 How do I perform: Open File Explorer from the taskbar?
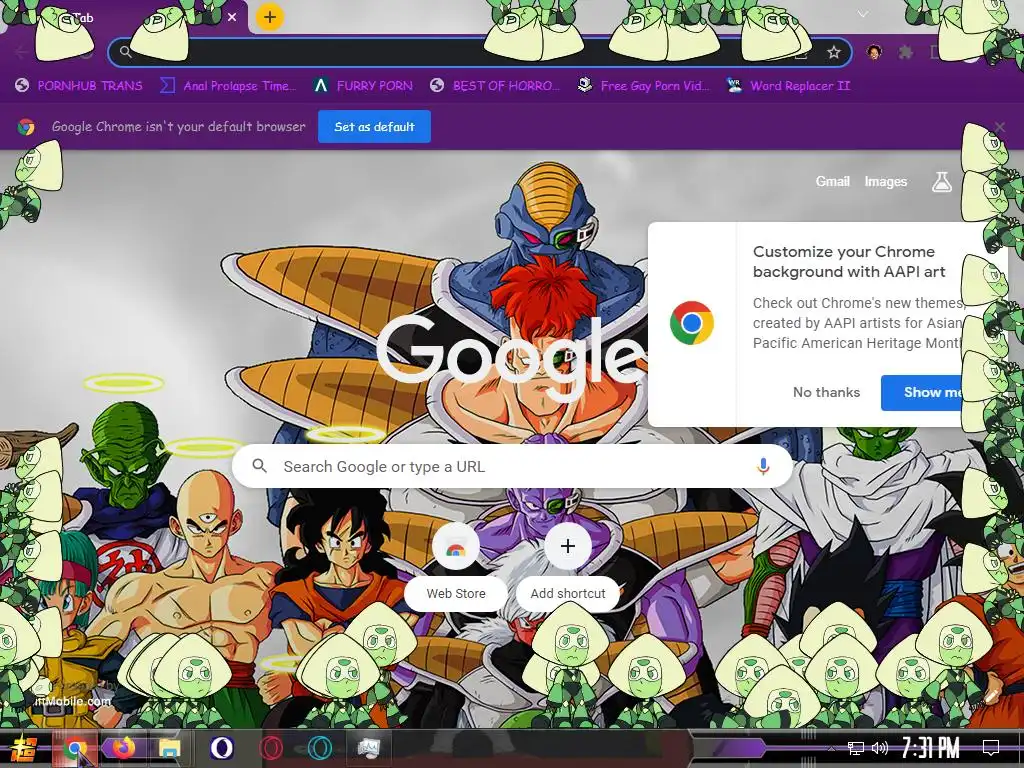(169, 748)
